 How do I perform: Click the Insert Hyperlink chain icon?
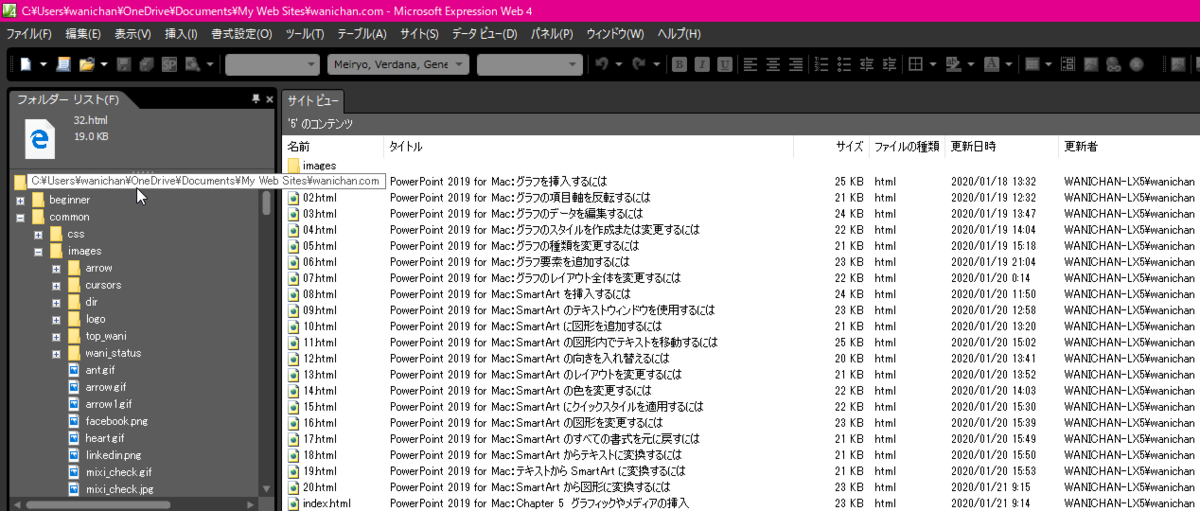[x=1113, y=64]
